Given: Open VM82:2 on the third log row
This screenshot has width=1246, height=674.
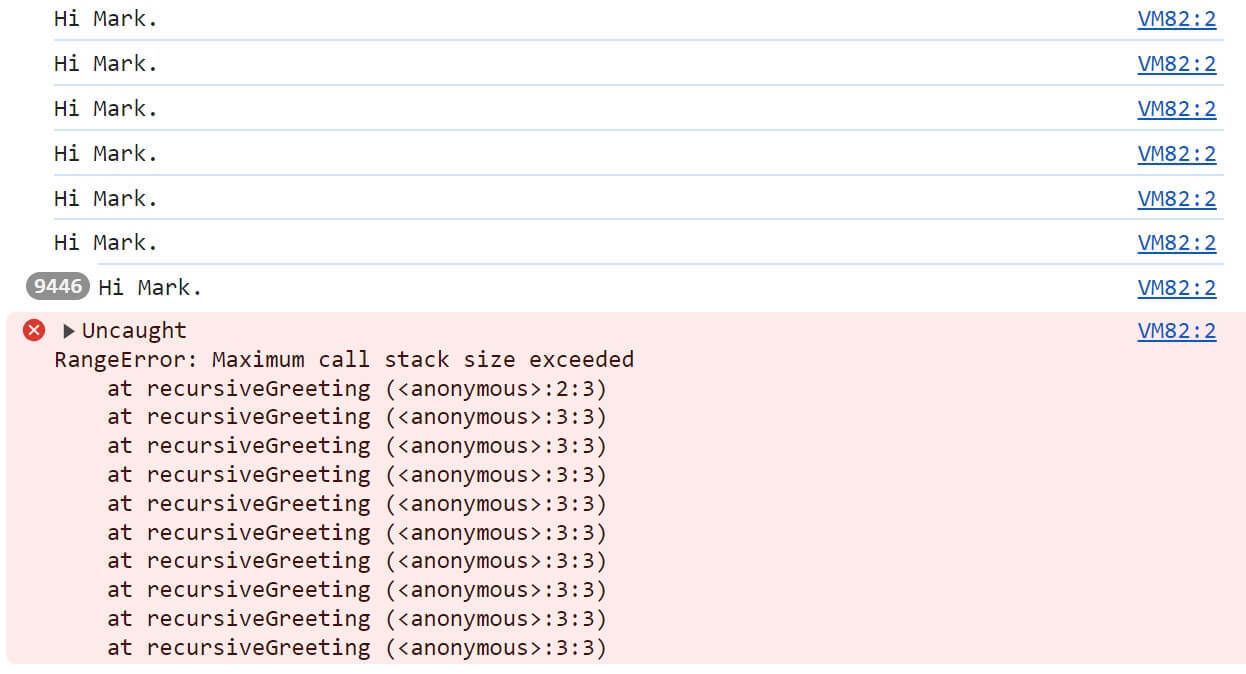Looking at the screenshot, I should (x=1177, y=108).
